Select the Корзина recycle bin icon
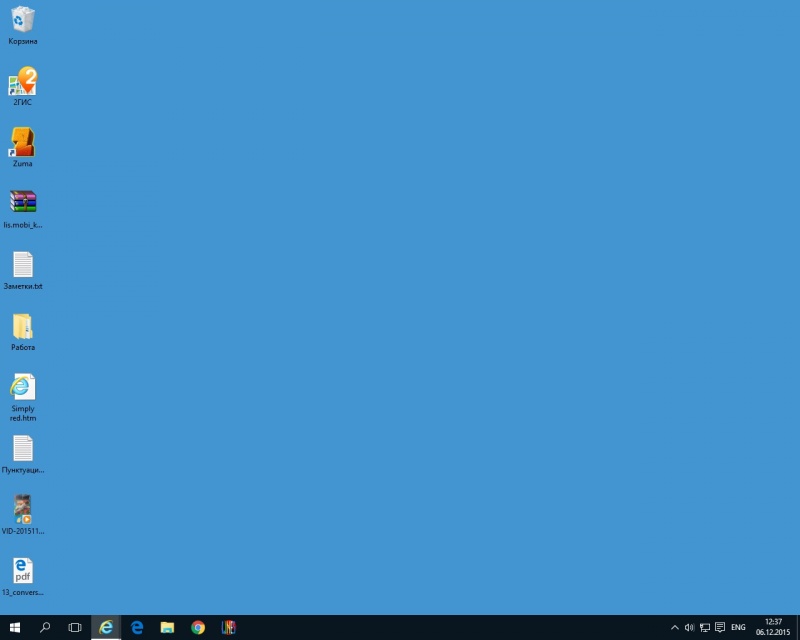The image size is (800, 640). (22, 26)
